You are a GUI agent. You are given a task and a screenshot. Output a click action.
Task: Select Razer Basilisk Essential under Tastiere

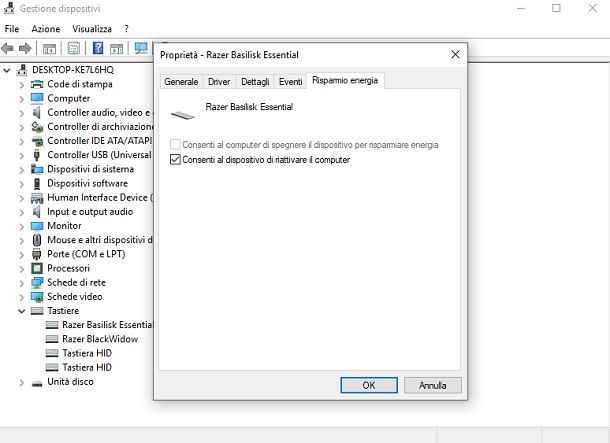point(108,325)
